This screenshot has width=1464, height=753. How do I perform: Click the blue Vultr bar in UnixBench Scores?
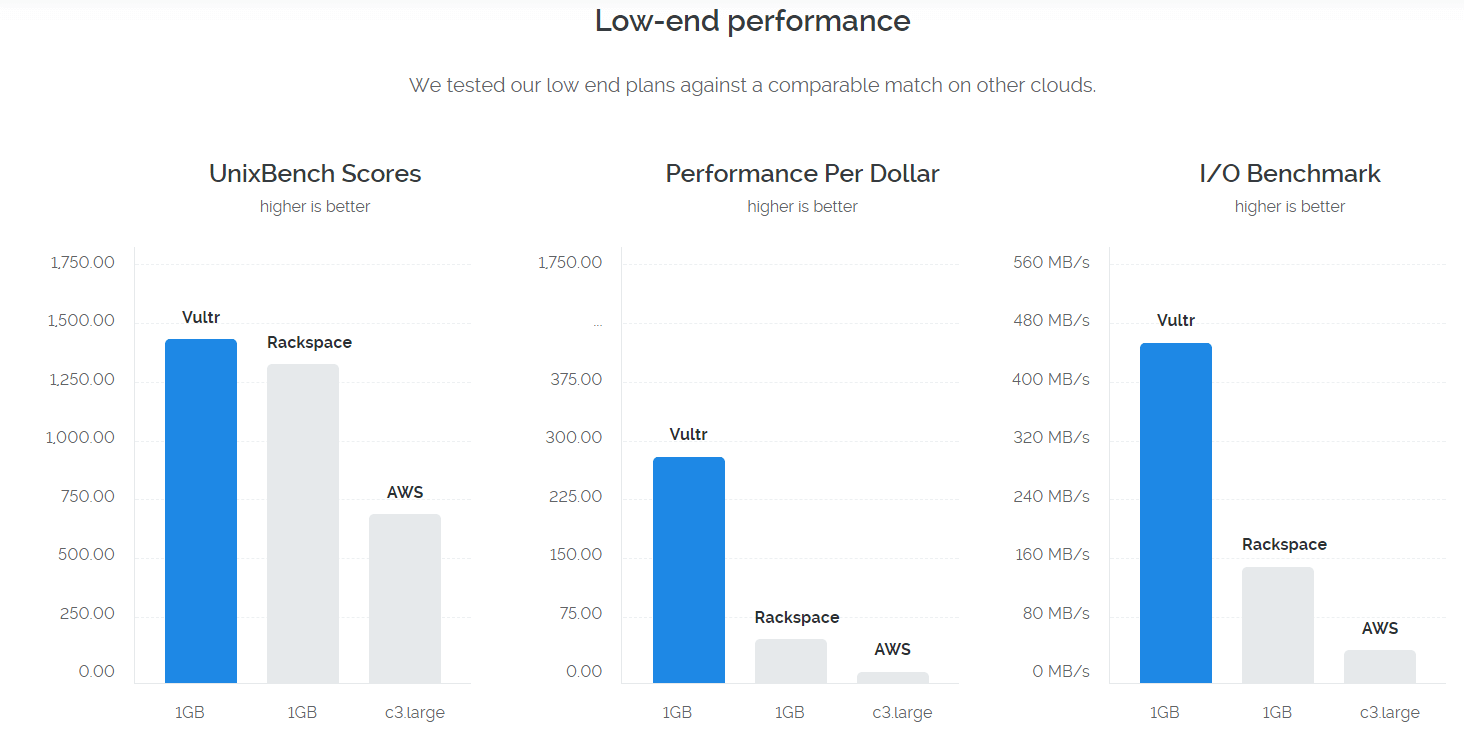click(201, 511)
